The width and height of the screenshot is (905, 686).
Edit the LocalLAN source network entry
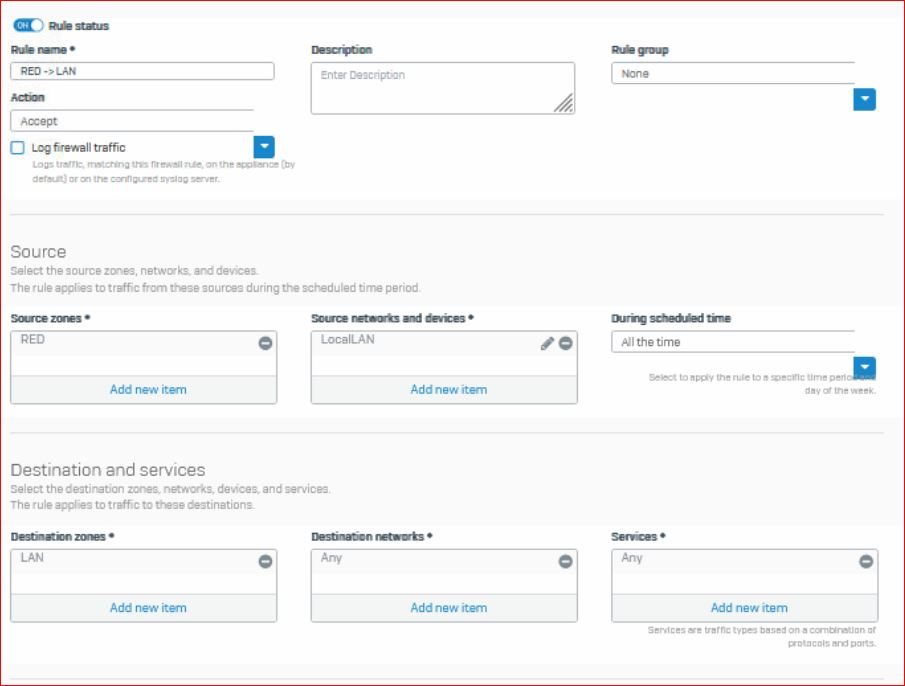tap(547, 343)
